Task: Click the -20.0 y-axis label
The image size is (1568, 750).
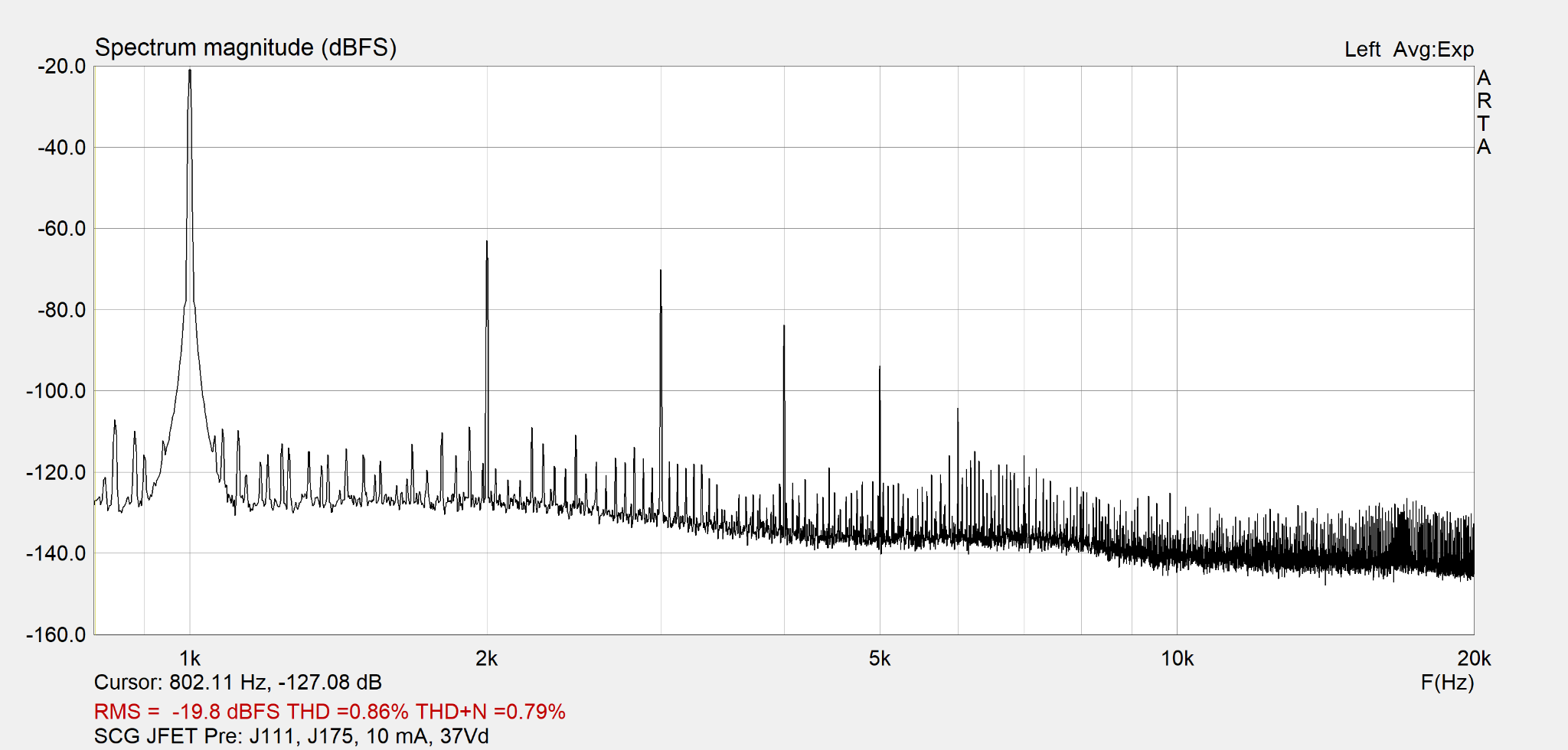Action: (x=62, y=67)
